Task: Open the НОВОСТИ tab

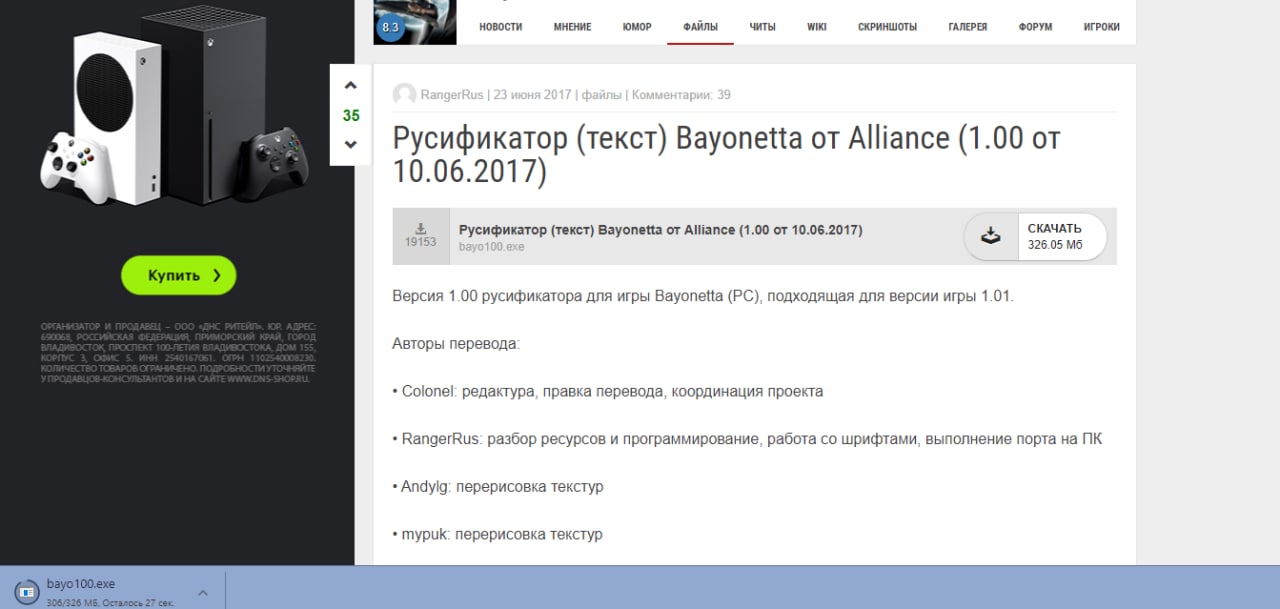Action: 501,27
